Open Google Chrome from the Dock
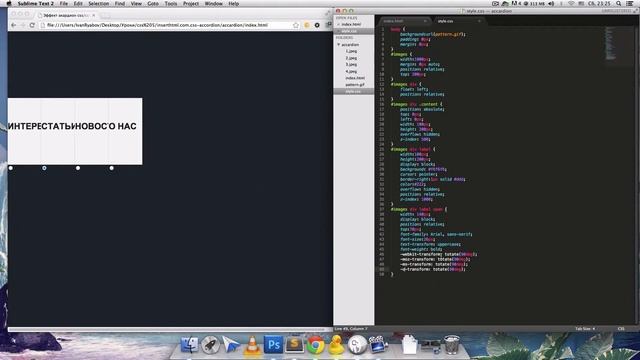Image resolution: width=640 pixels, height=360 pixels. [x=316, y=345]
